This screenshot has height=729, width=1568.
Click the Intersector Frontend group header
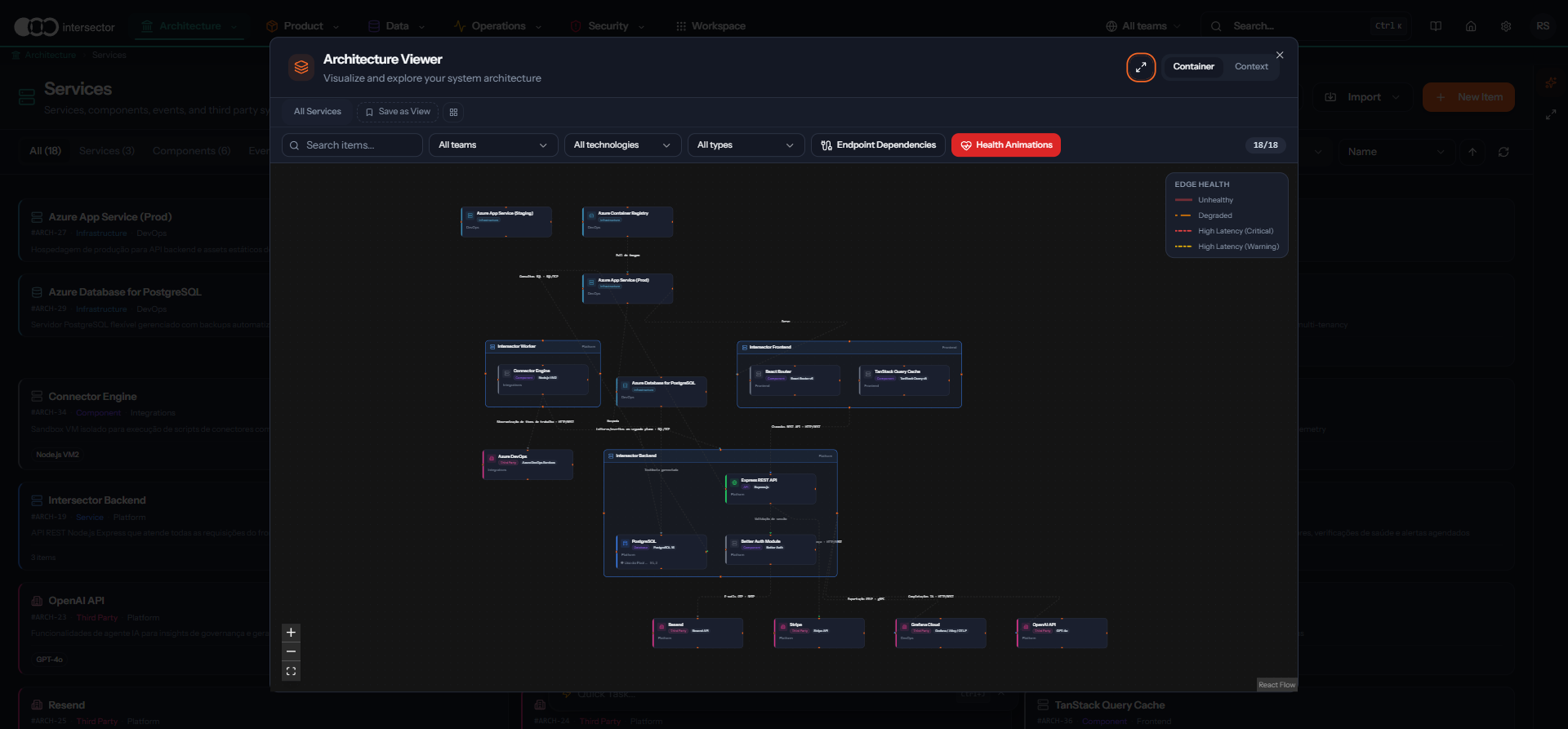click(x=849, y=347)
